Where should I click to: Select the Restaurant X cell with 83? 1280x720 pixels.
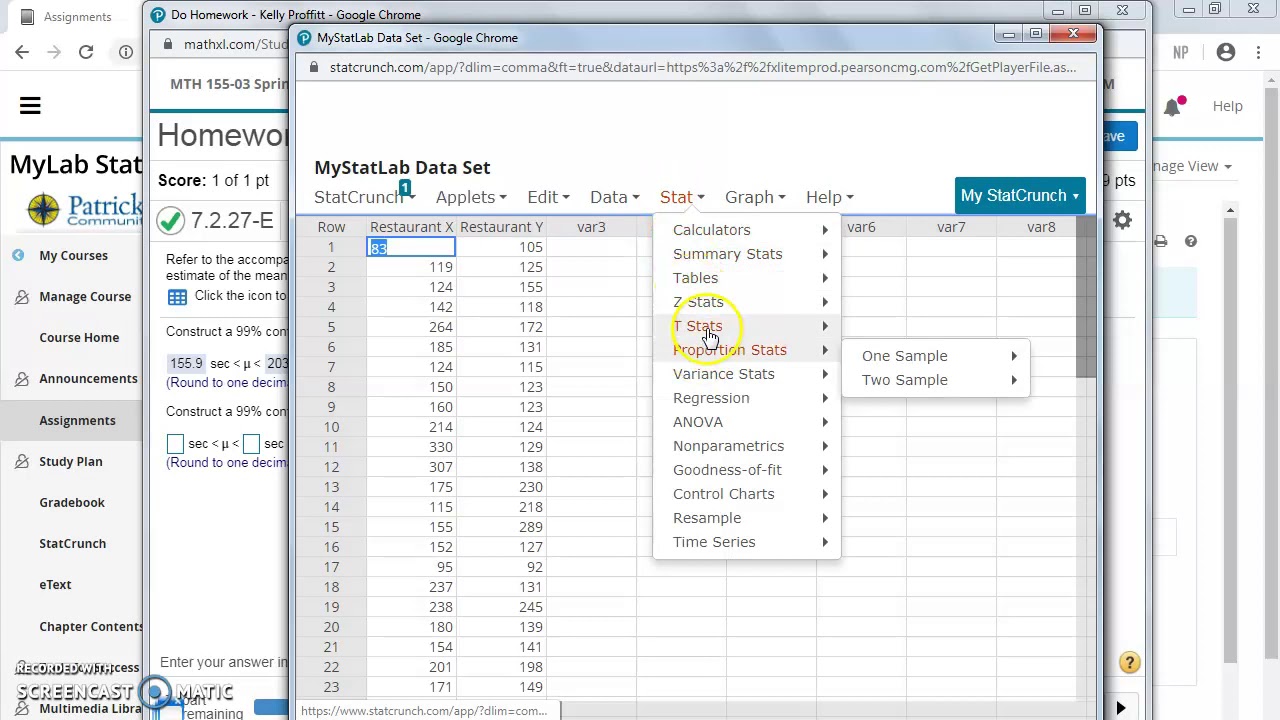click(x=411, y=247)
